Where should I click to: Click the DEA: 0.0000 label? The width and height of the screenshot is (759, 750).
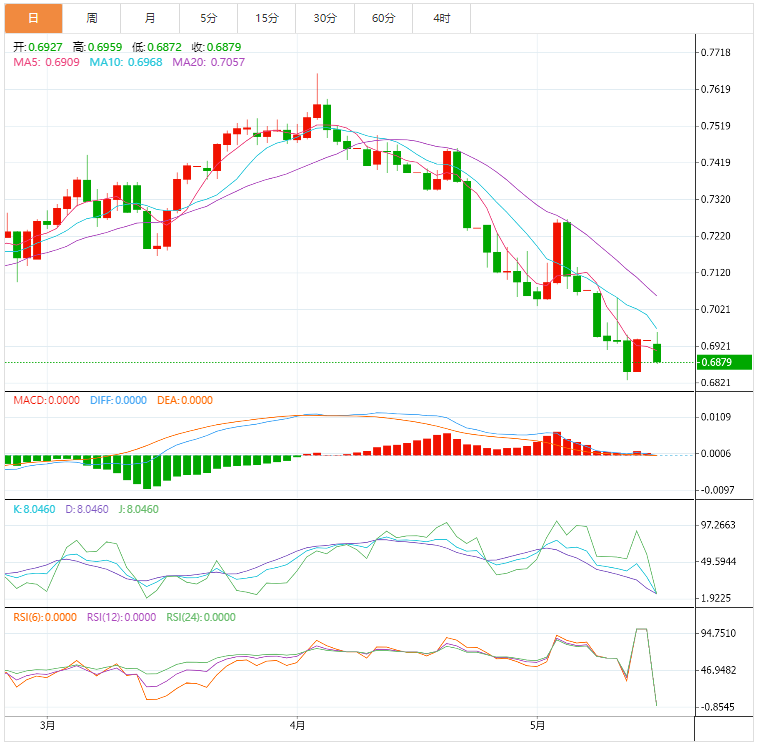point(185,400)
